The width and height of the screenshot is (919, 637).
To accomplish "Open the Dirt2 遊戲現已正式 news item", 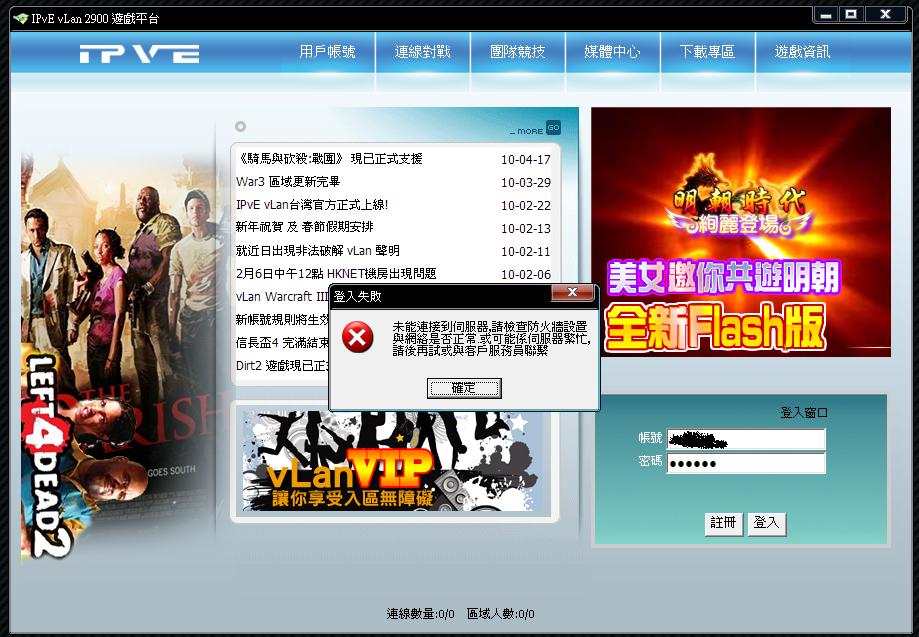I will click(282, 366).
